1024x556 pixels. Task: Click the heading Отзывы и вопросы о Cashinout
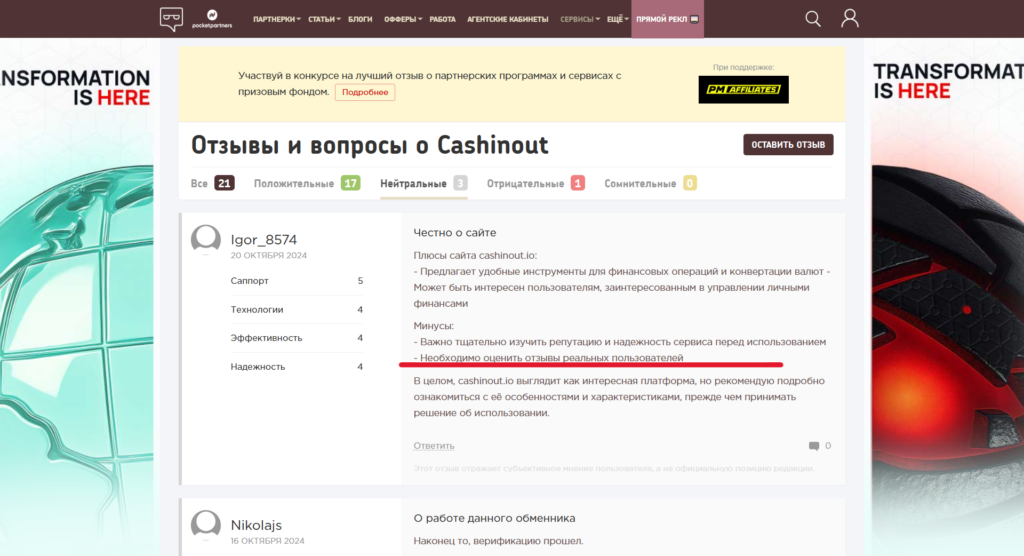[x=370, y=145]
